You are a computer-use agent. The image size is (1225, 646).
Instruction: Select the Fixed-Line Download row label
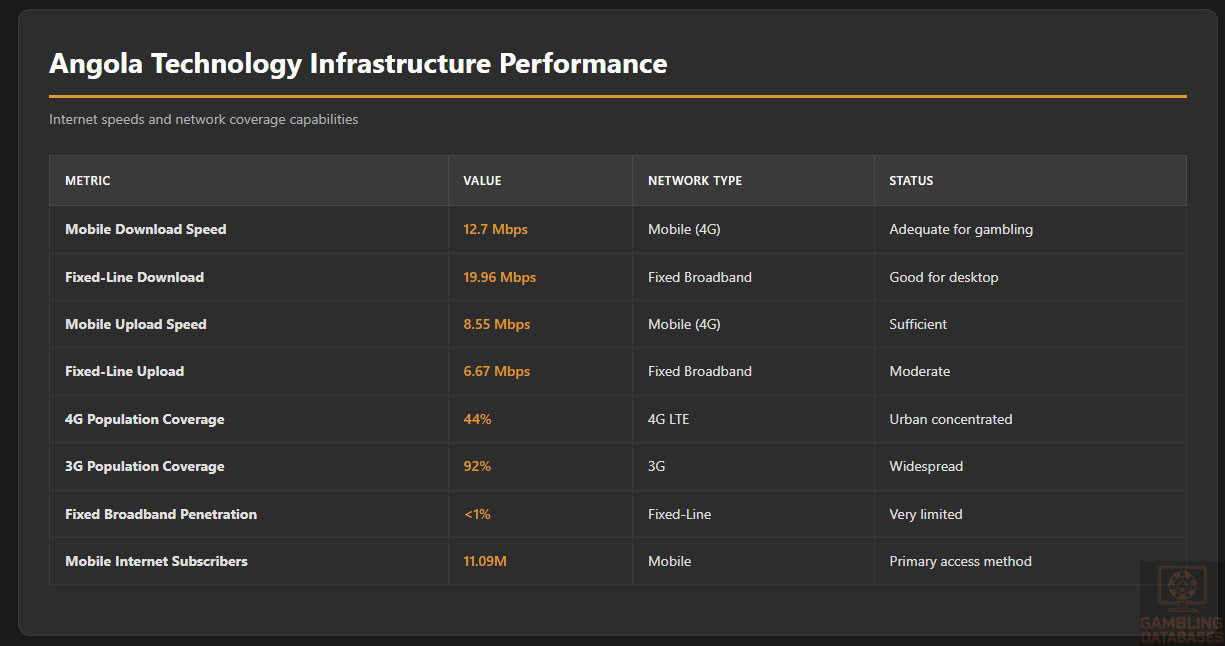134,277
